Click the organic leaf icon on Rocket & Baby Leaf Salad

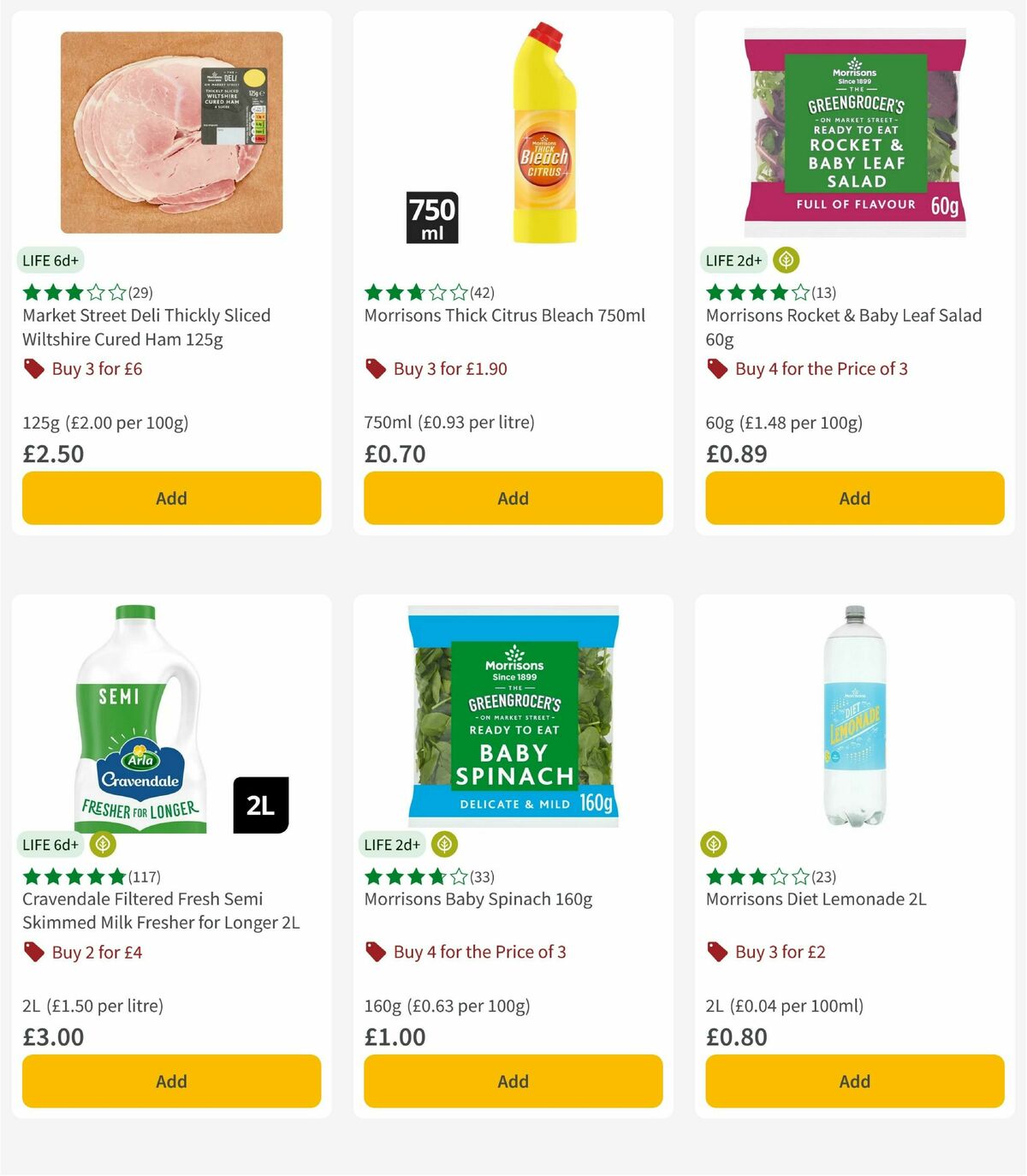(x=787, y=259)
